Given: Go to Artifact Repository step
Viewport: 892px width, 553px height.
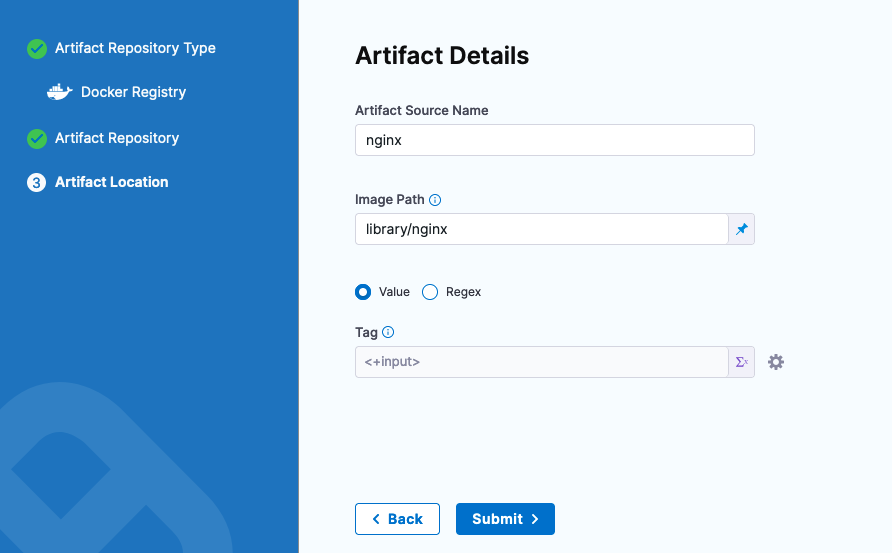Looking at the screenshot, I should (117, 138).
